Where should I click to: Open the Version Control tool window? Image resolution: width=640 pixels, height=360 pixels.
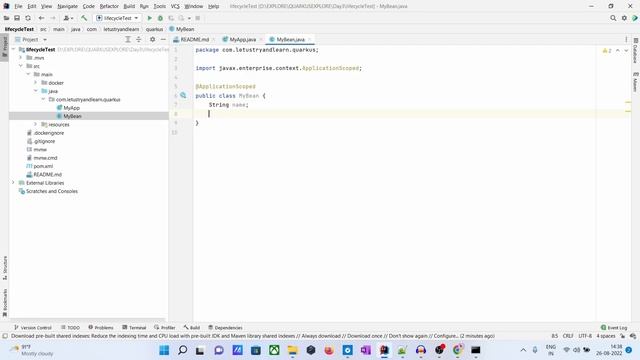point(33,327)
